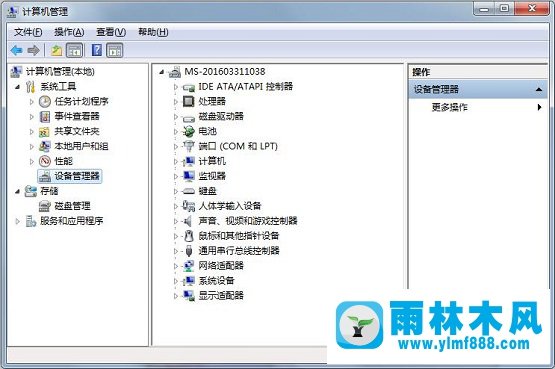Click the 性能 icon
This screenshot has width=555, height=369.
45,161
